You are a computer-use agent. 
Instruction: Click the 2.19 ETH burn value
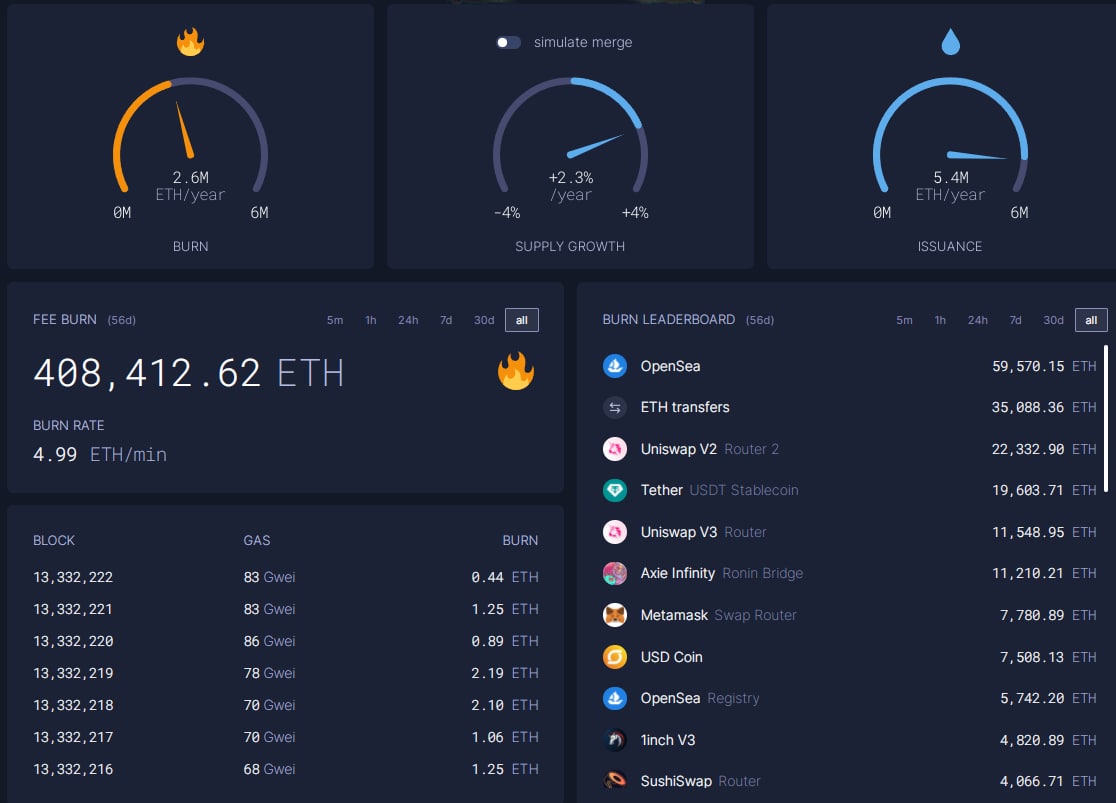(505, 673)
